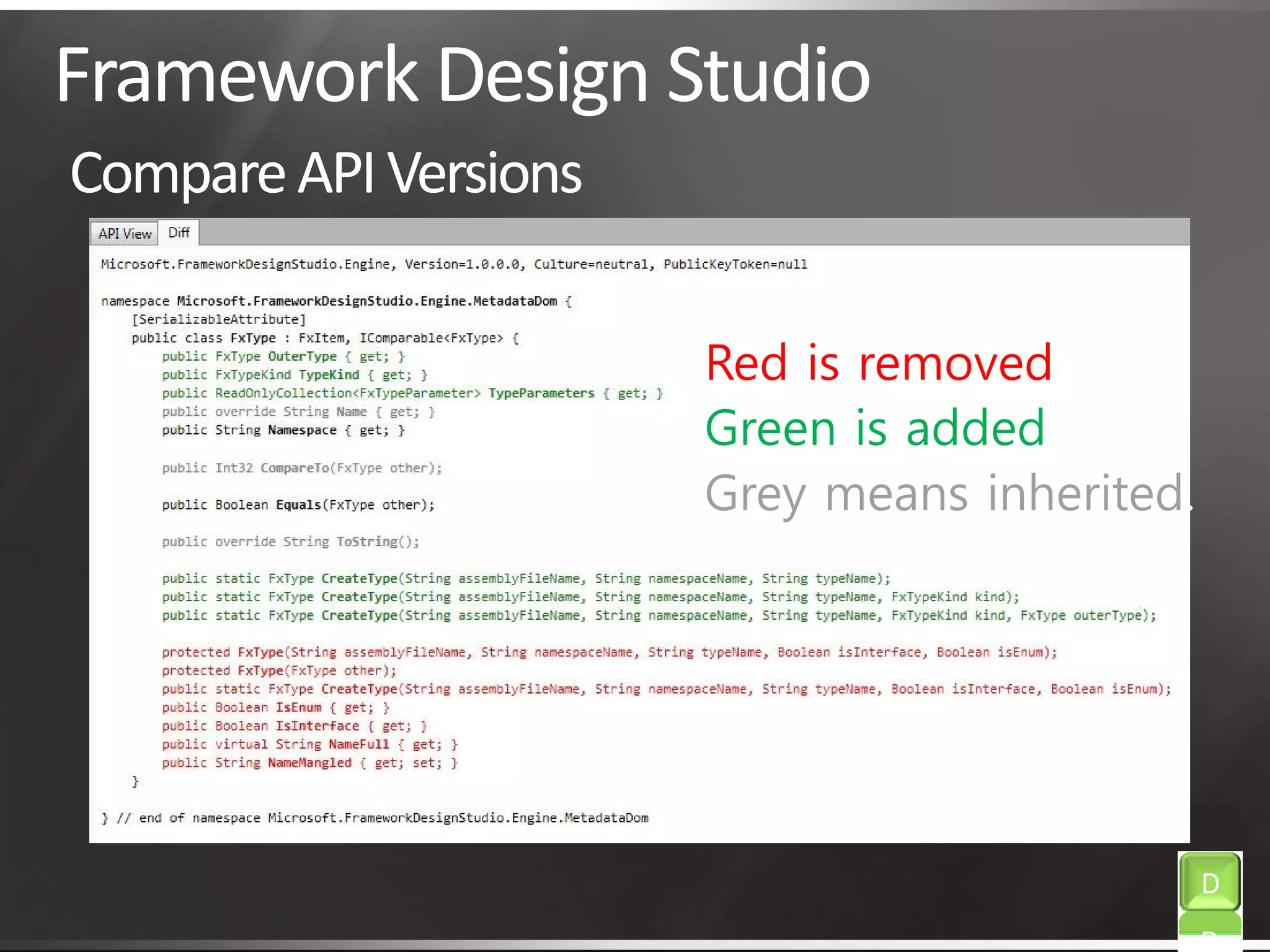Click the 'Red is removed' legend text
This screenshot has height=952, width=1270.
coord(878,363)
